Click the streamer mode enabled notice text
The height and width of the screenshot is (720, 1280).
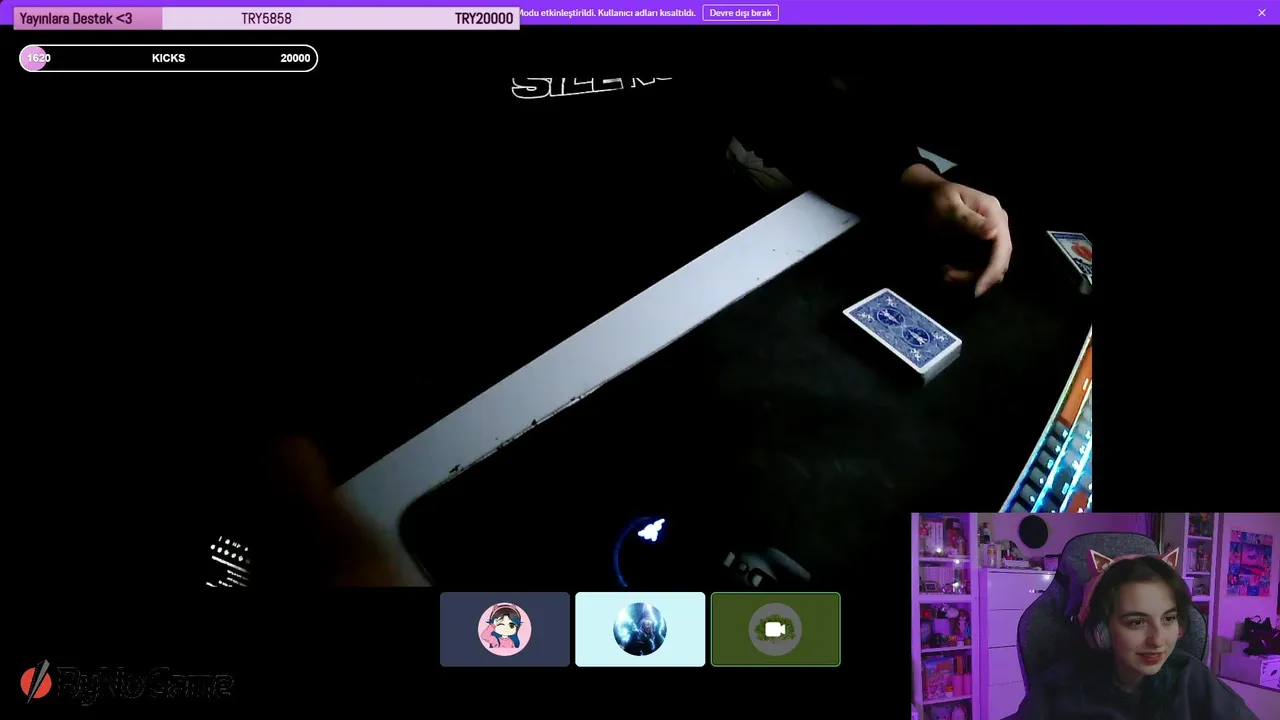tap(608, 13)
